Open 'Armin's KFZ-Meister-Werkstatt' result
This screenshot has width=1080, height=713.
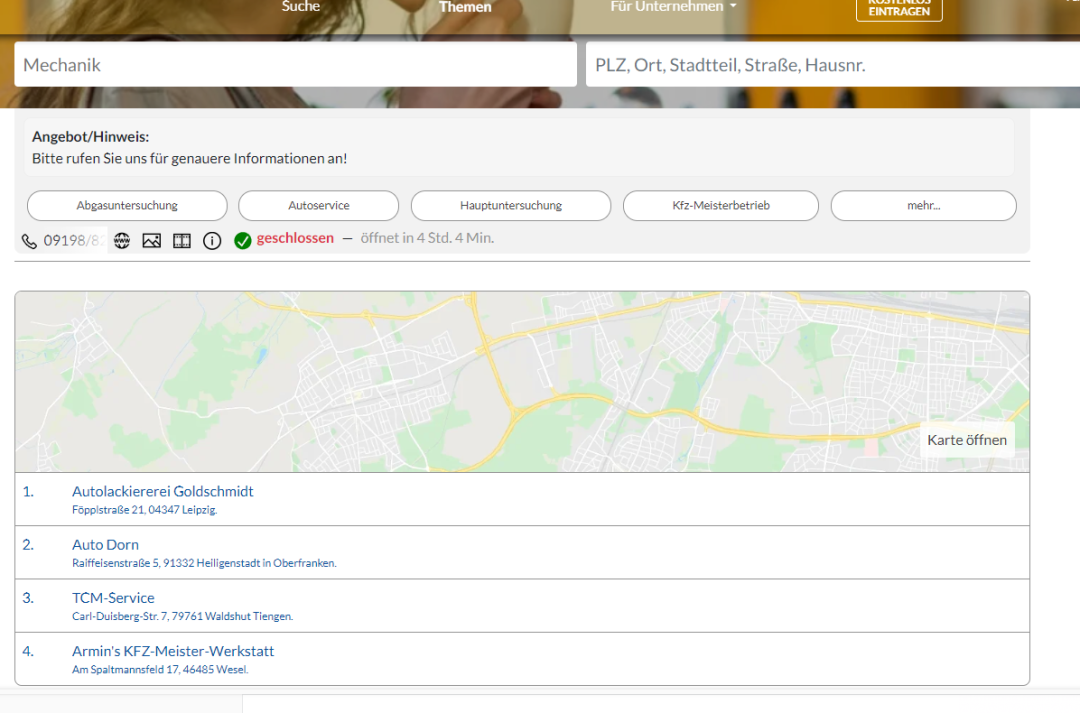172,651
